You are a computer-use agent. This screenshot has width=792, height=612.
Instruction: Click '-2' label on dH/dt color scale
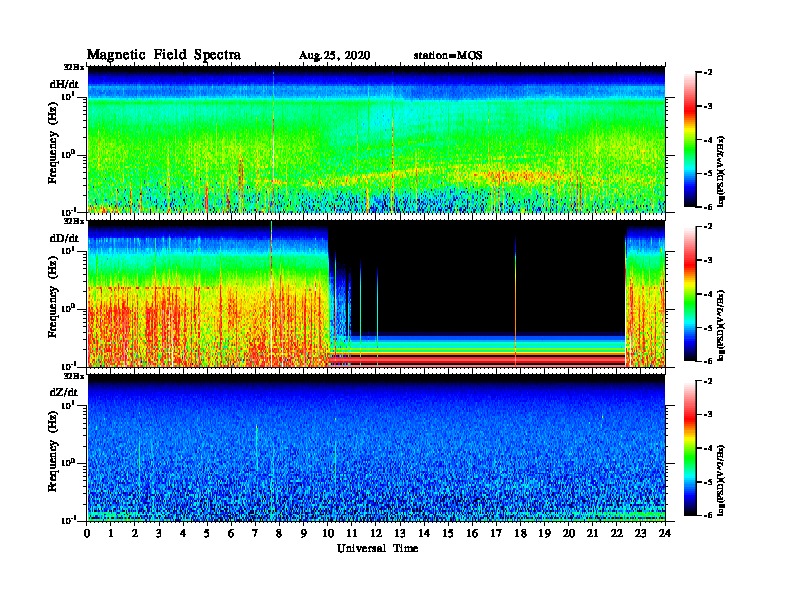pos(708,73)
